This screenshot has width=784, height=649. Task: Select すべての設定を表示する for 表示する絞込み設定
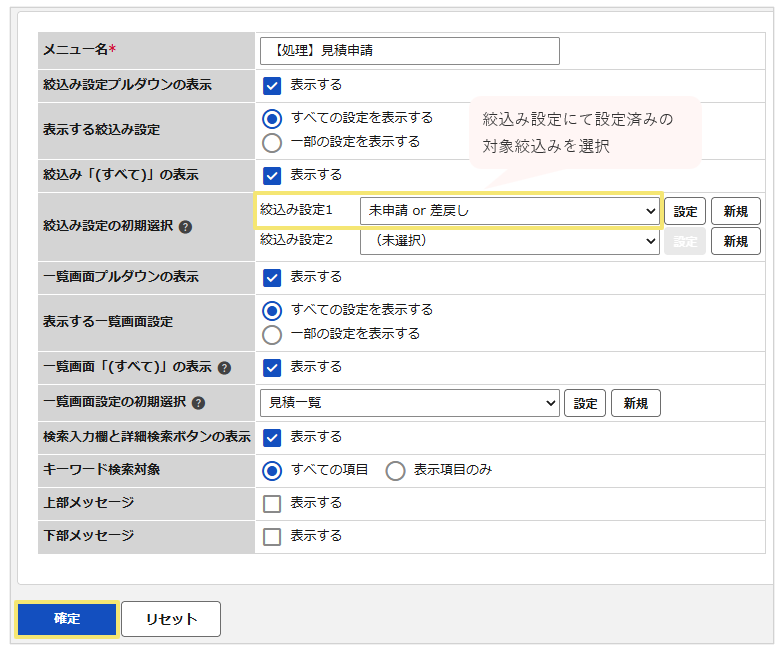pyautogui.click(x=272, y=118)
